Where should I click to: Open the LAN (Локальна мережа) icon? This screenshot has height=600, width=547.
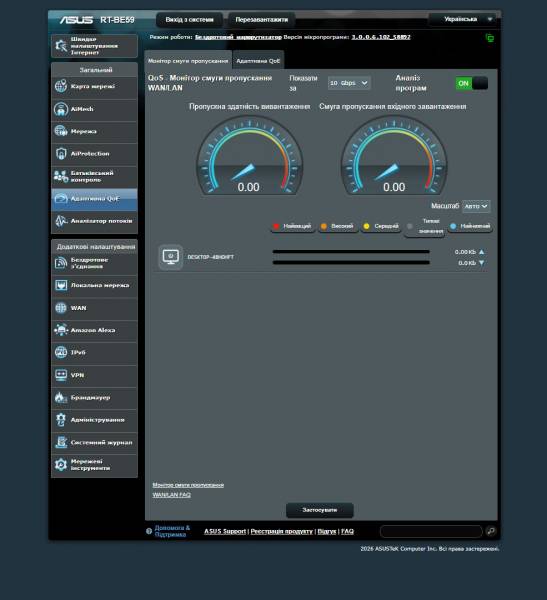61,285
